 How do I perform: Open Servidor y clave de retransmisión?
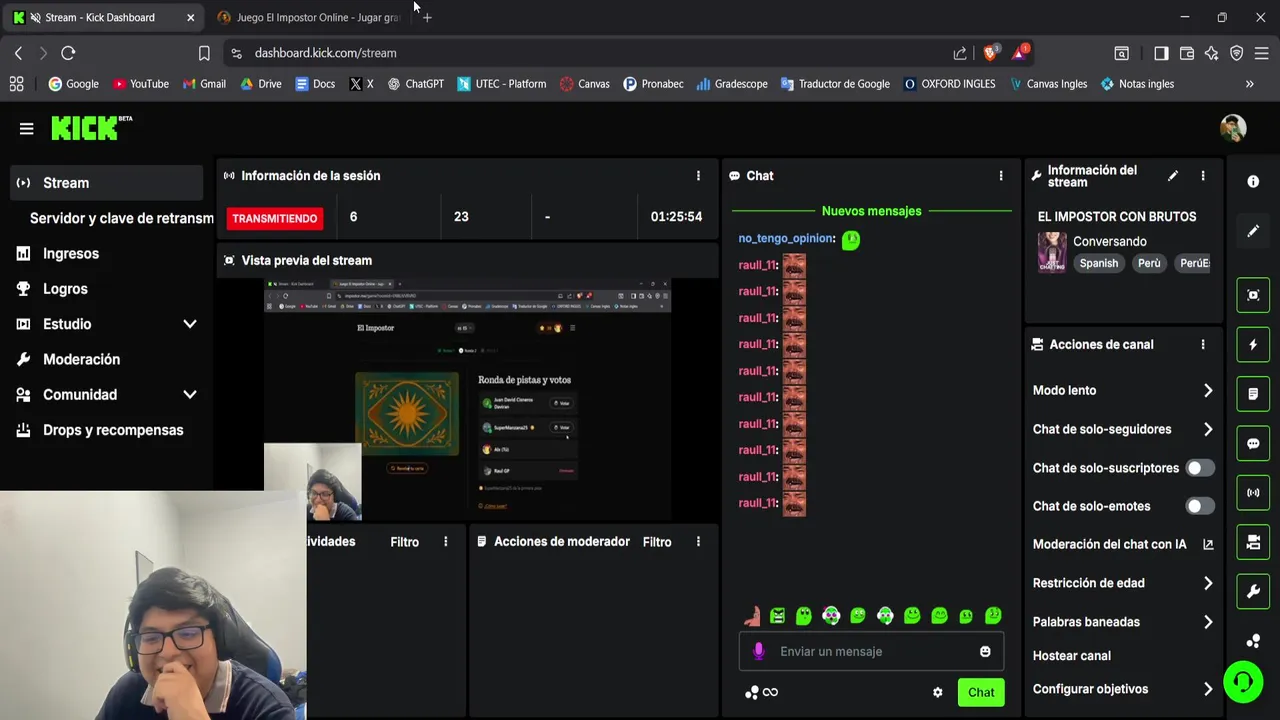122,218
